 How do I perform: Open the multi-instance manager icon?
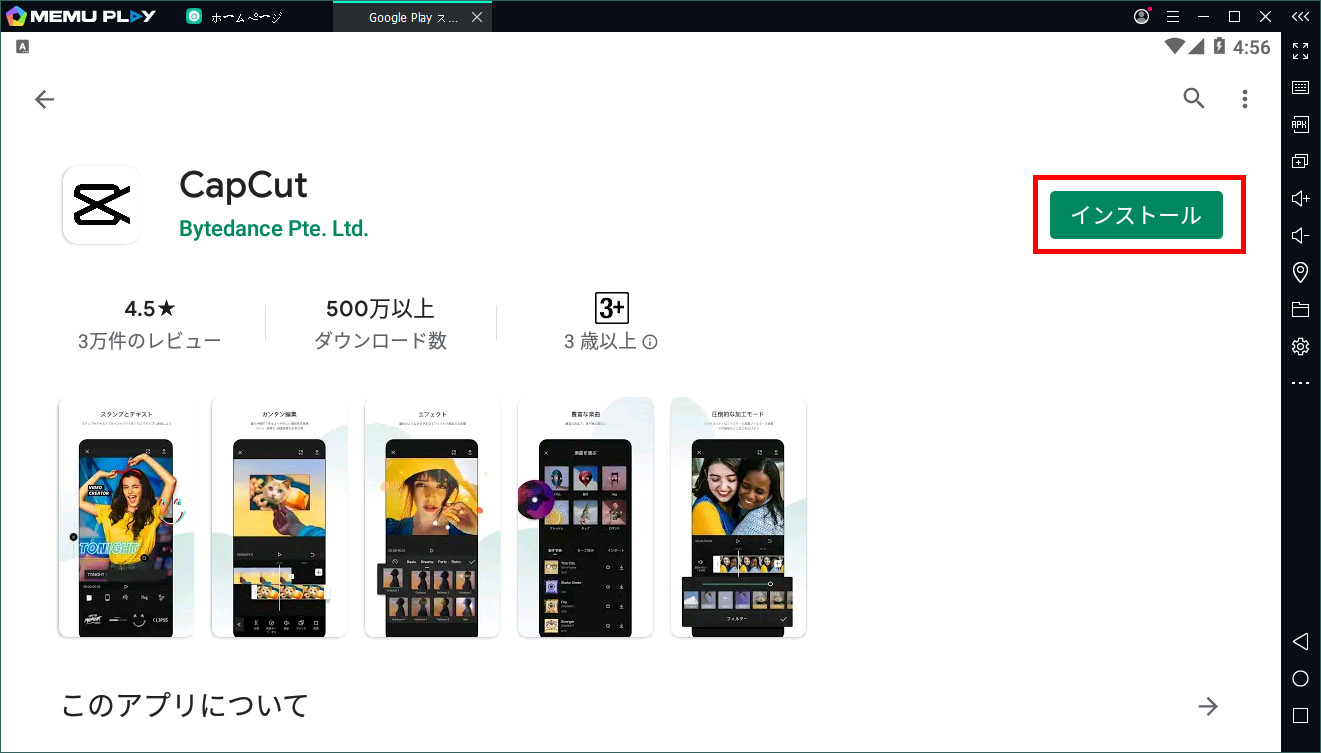[1300, 161]
